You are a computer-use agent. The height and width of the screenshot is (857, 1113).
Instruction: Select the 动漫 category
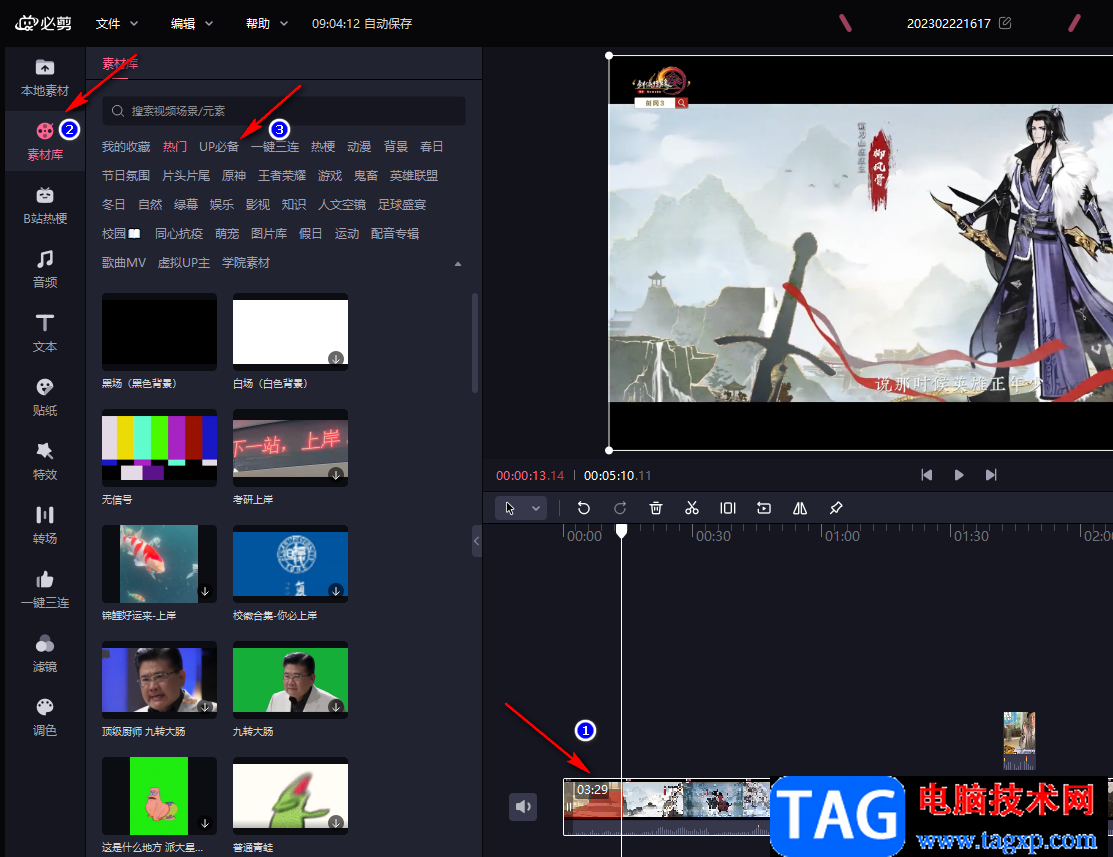click(359, 146)
